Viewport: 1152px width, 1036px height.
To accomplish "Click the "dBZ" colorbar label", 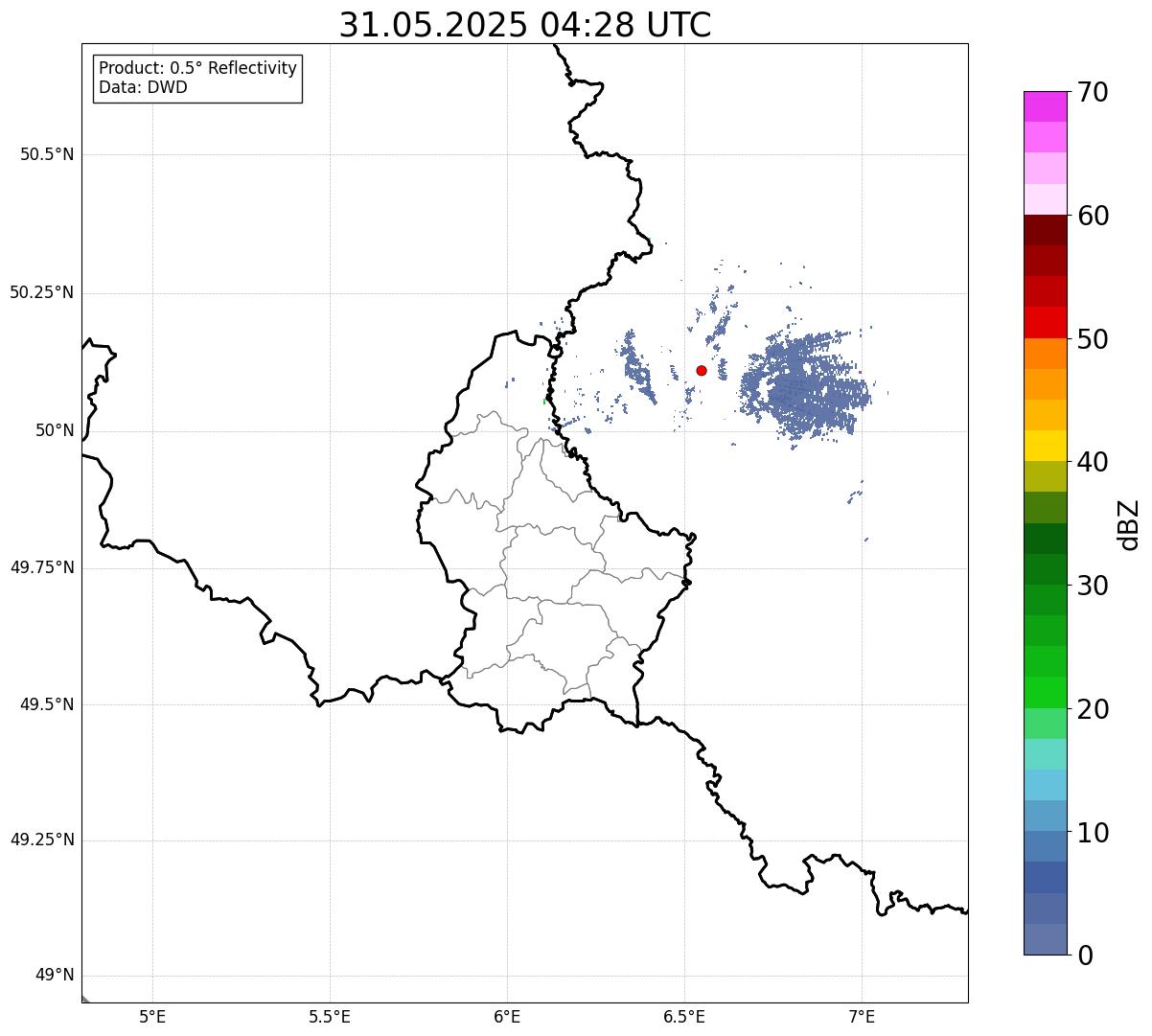I will (1129, 523).
